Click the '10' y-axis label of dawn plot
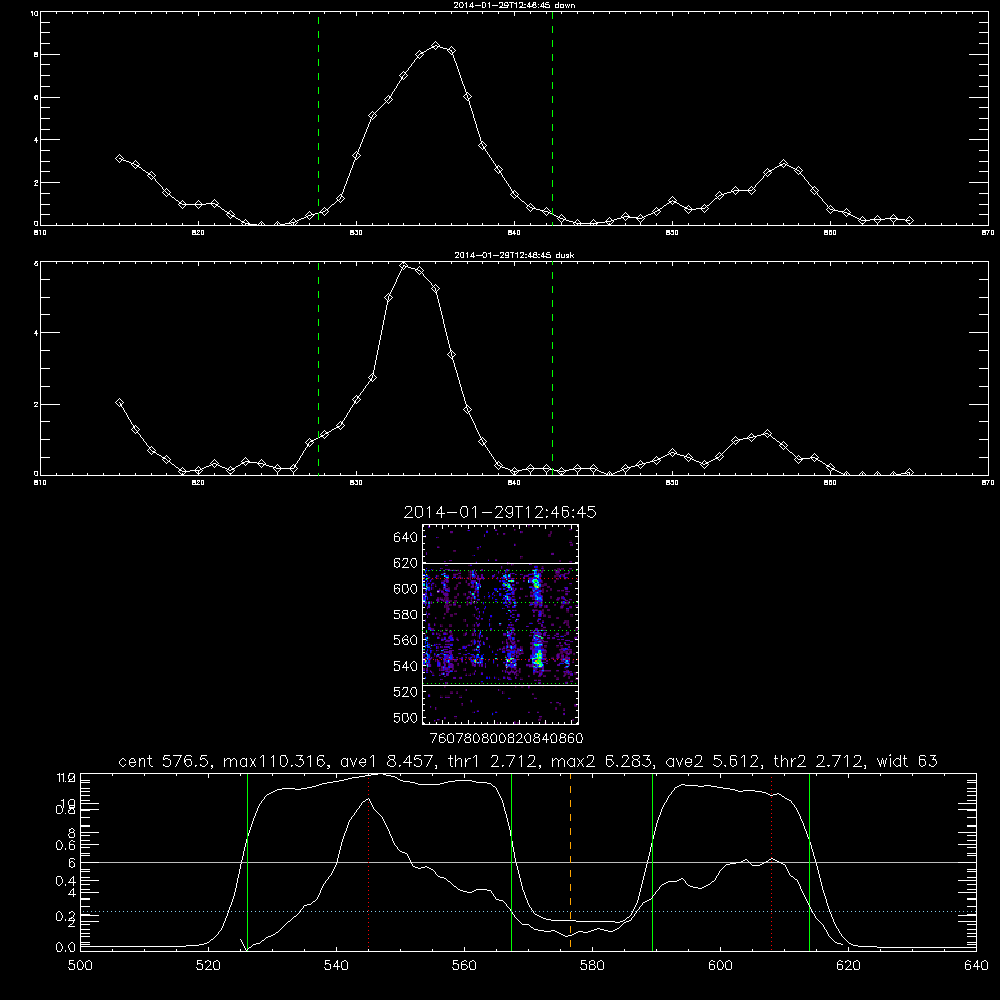Screen dimensions: 1000x1000 click(34, 13)
